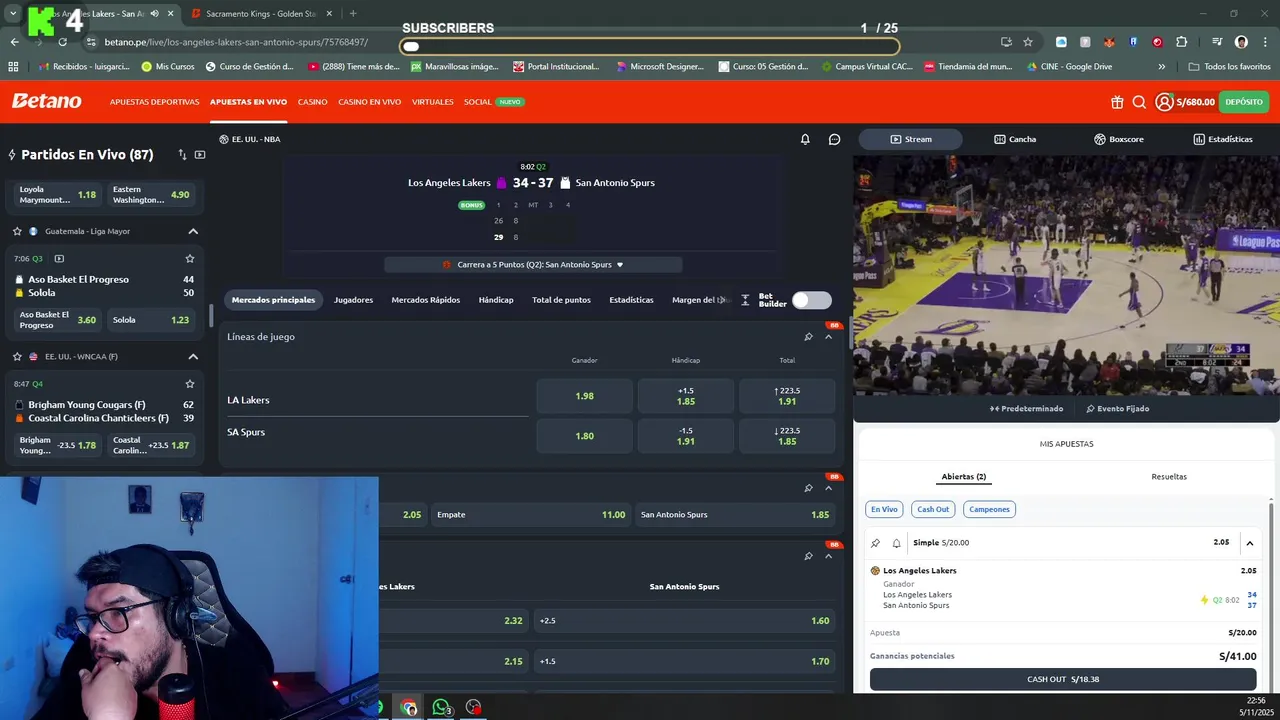This screenshot has height=720, width=1280.
Task: Favorite the Brigham Young Cougars match star
Action: point(189,384)
